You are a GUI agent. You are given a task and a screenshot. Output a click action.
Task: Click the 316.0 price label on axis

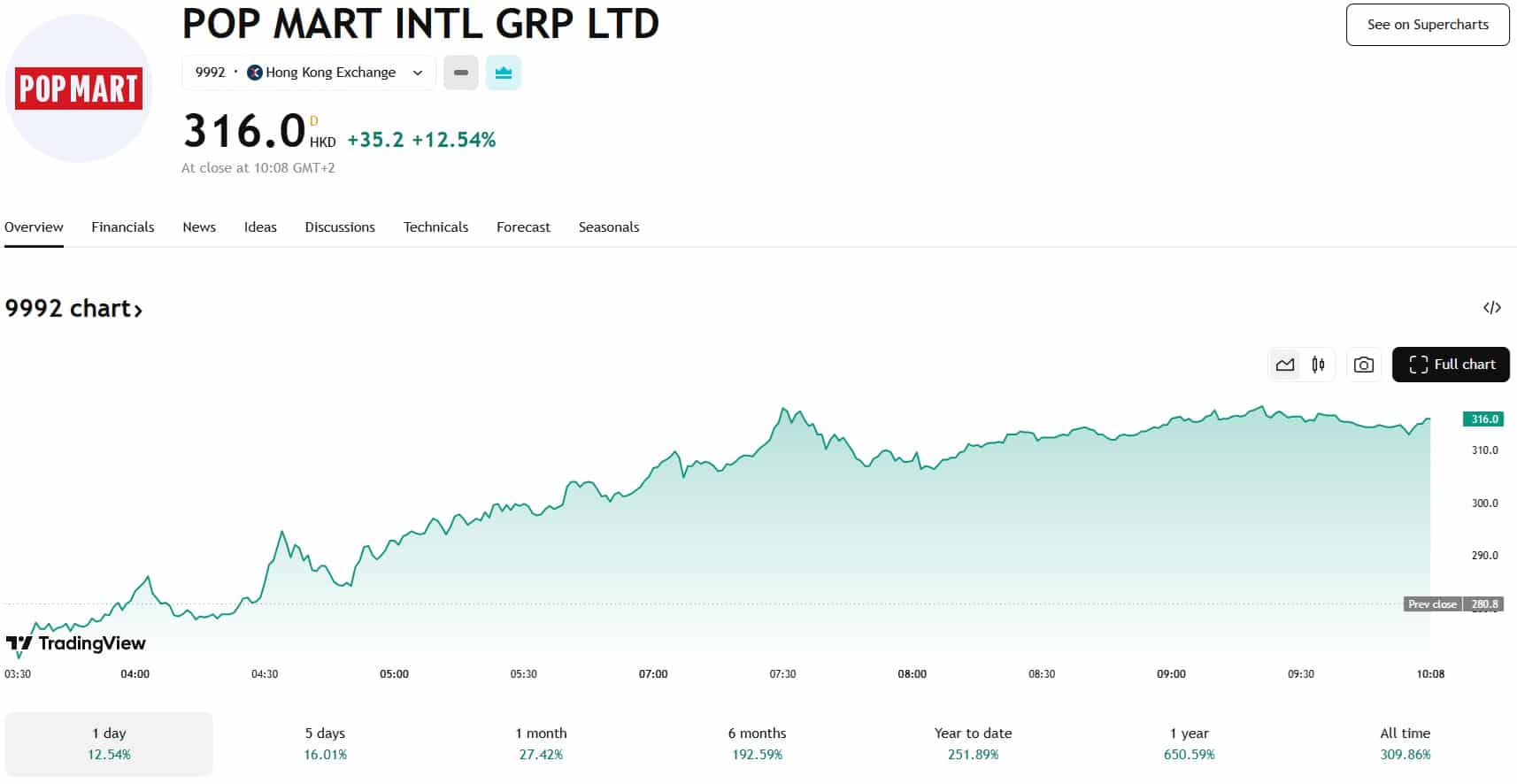point(1484,419)
